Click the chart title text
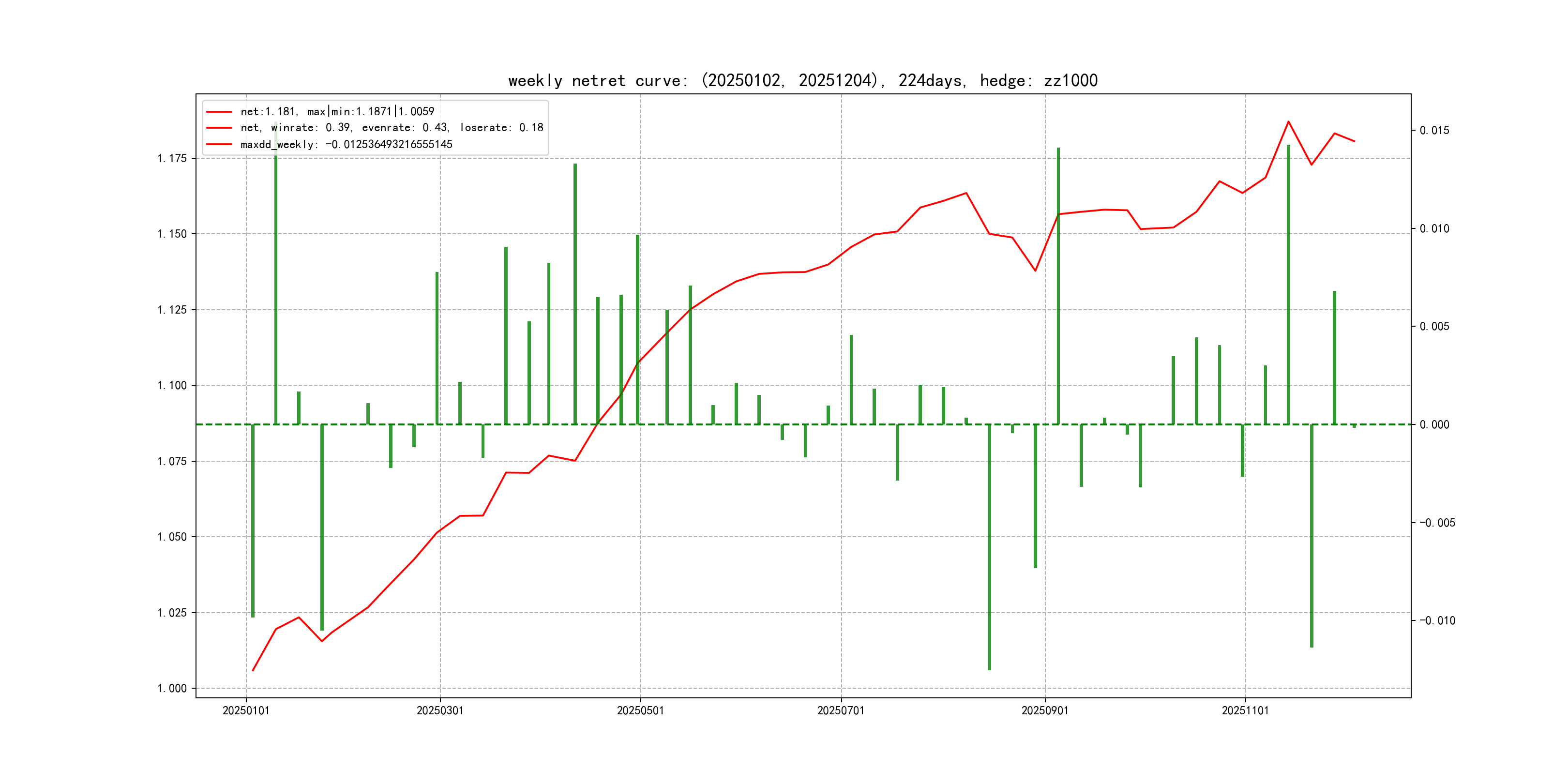This screenshot has width=1568, height=784. coord(802,81)
